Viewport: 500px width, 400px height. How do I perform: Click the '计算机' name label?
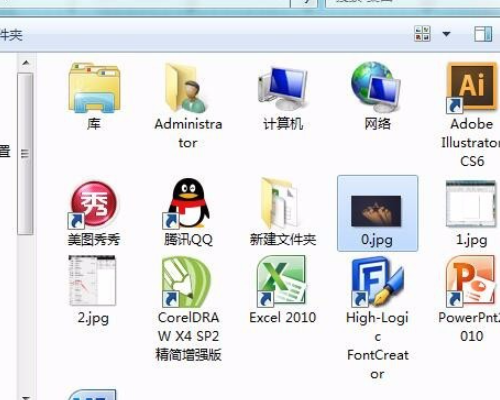click(x=283, y=124)
